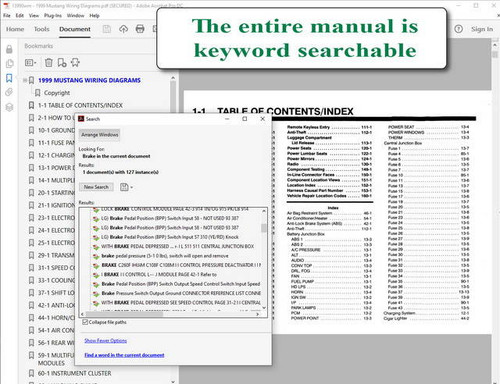Select the 1999 MUSTANG WIRING DIAGRAMS bookmark
This screenshot has width=500, height=384.
[x=89, y=80]
